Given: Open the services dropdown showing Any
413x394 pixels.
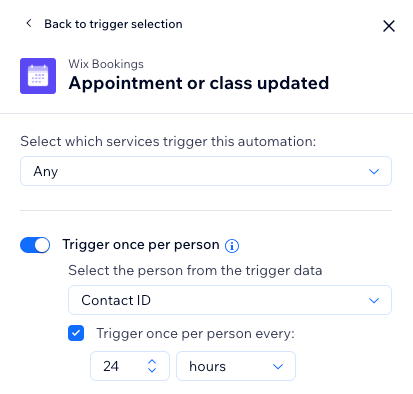Looking at the screenshot, I should click(206, 171).
